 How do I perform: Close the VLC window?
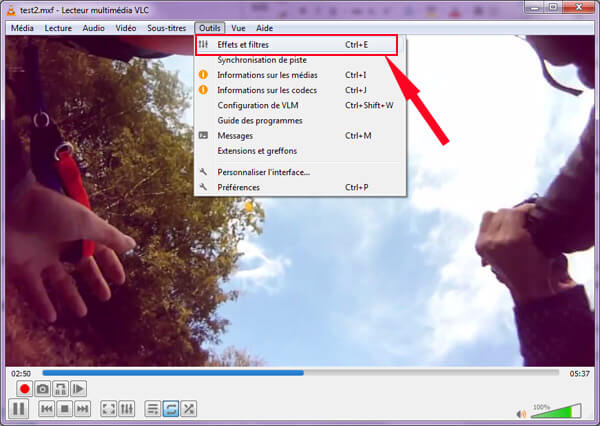click(579, 8)
